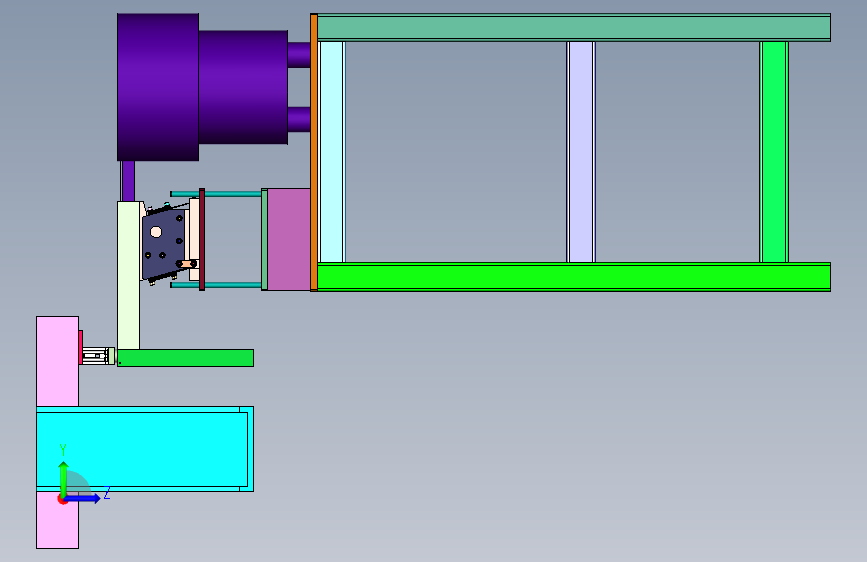Select the bright green bottom frame beam
The image size is (867, 562).
573,277
